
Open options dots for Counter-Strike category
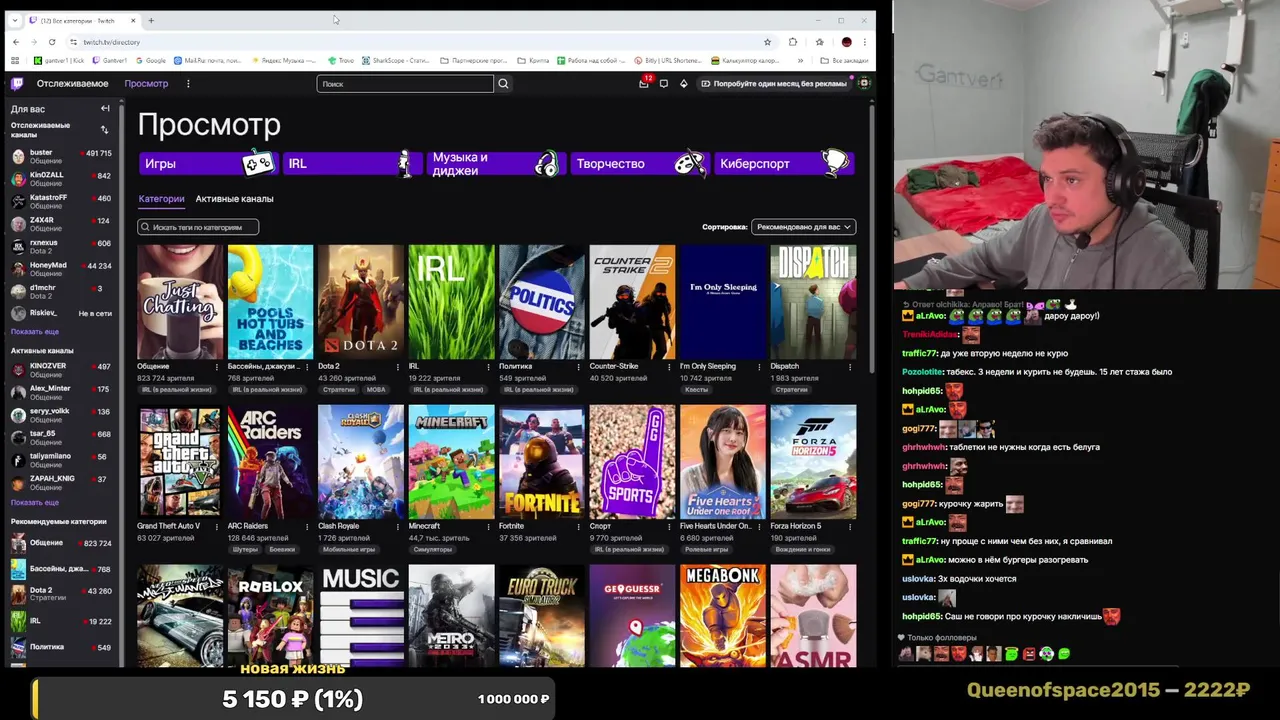pos(669,367)
